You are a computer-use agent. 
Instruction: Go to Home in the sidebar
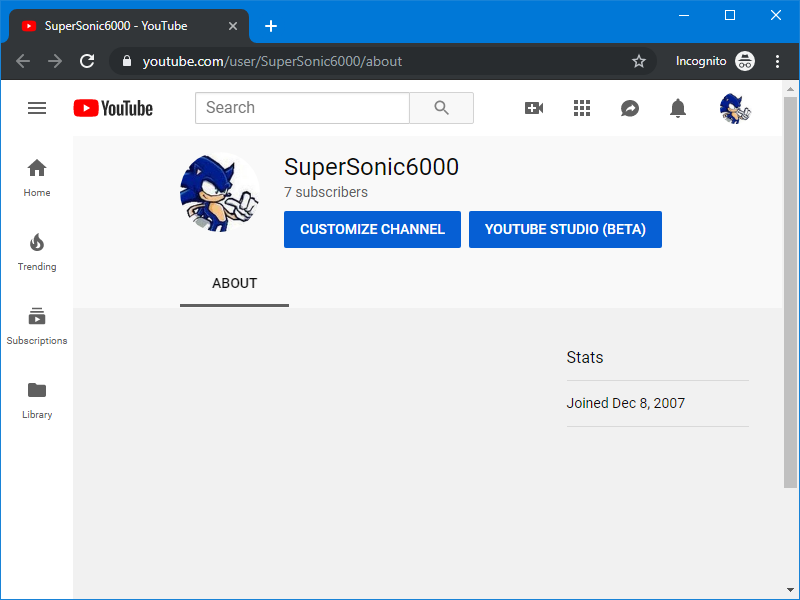(37, 178)
